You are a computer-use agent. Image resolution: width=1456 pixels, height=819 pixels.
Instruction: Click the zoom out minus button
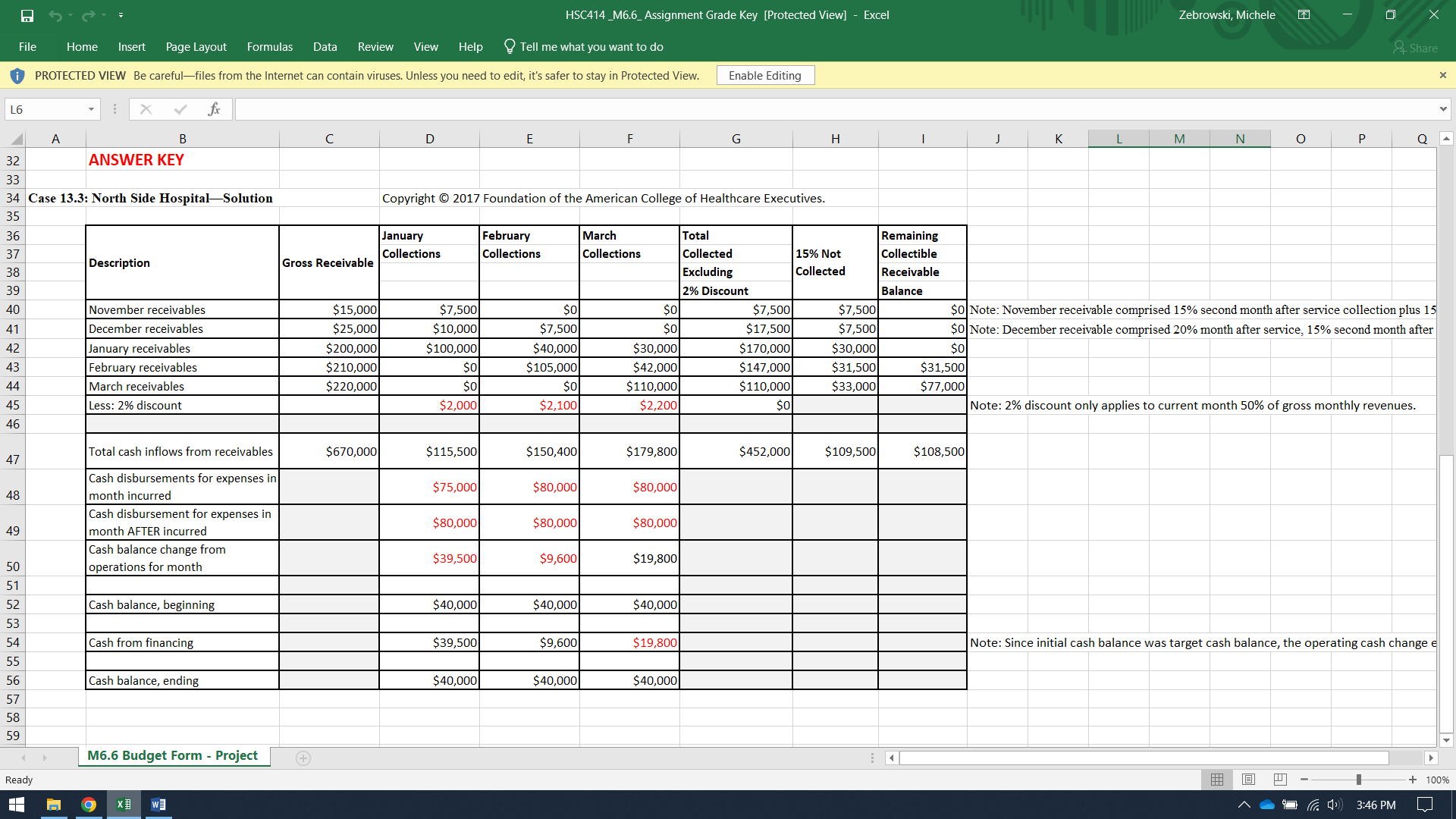click(x=1304, y=780)
